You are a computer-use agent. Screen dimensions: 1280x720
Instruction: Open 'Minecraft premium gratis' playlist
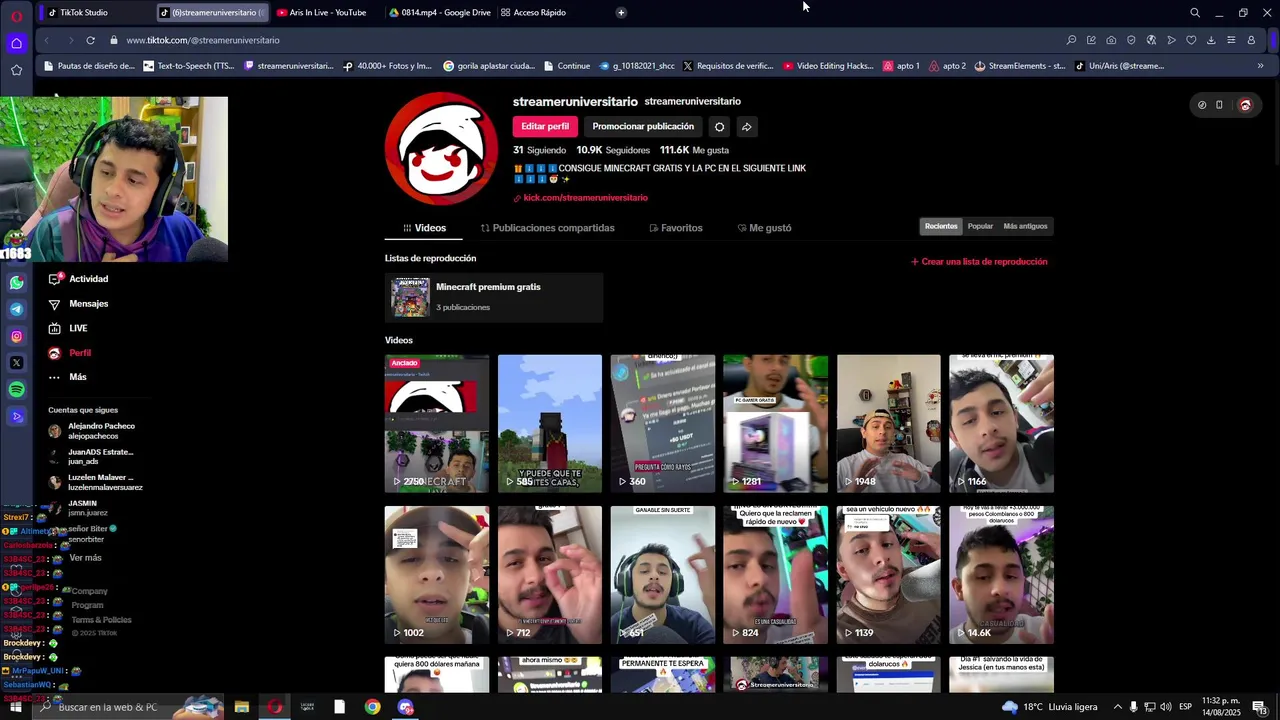(494, 298)
